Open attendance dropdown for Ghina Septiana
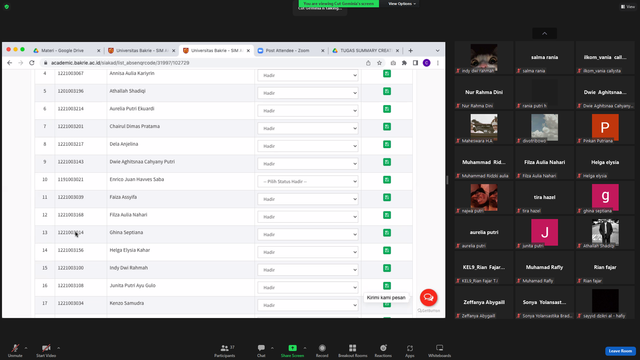Viewport: 640px width, 360px height. tap(308, 235)
